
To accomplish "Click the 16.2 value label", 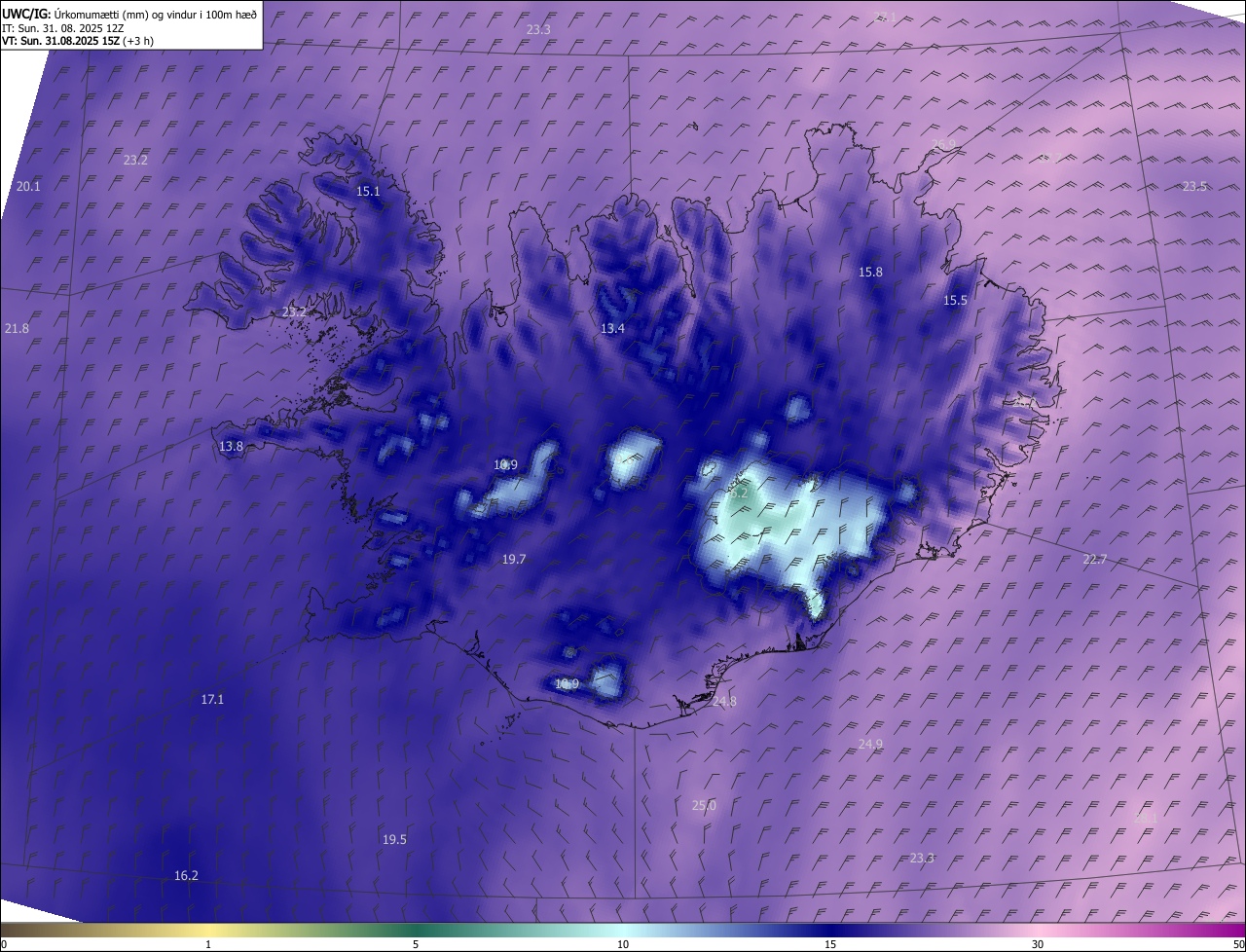I will 186,875.
